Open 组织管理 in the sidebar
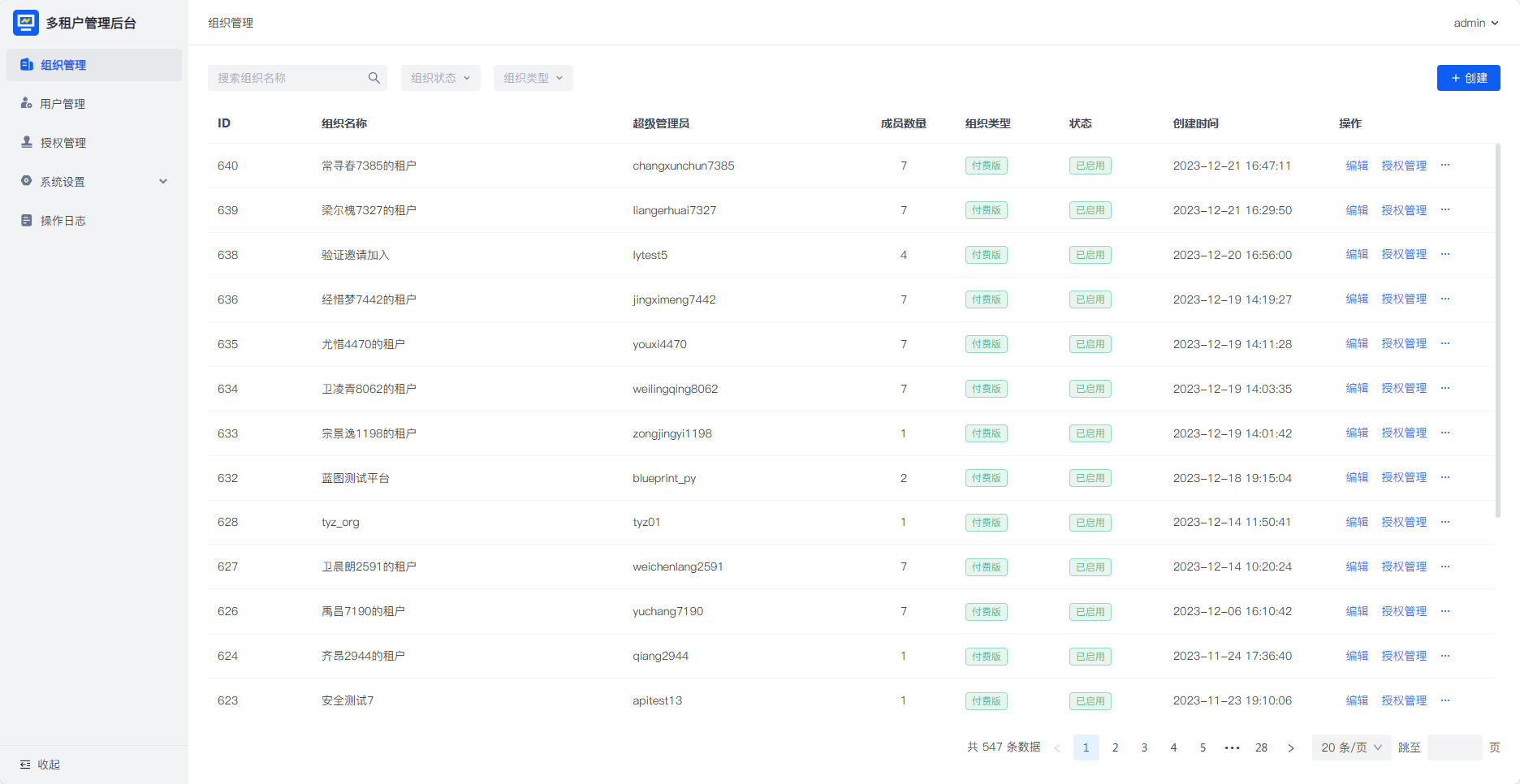Image resolution: width=1520 pixels, height=784 pixels. [94, 65]
